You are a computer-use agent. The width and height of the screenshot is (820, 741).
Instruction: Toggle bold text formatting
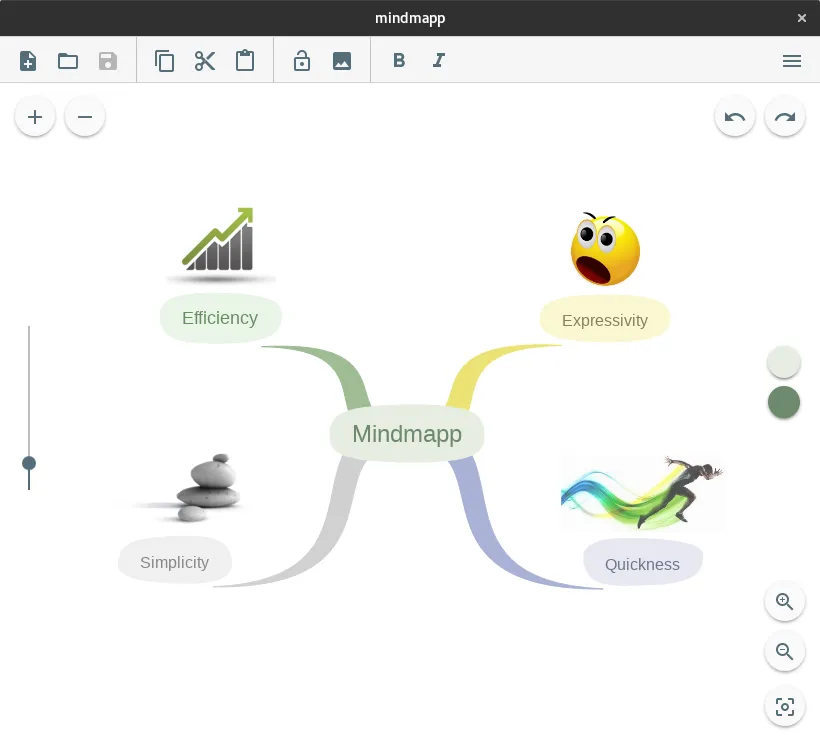coord(399,60)
